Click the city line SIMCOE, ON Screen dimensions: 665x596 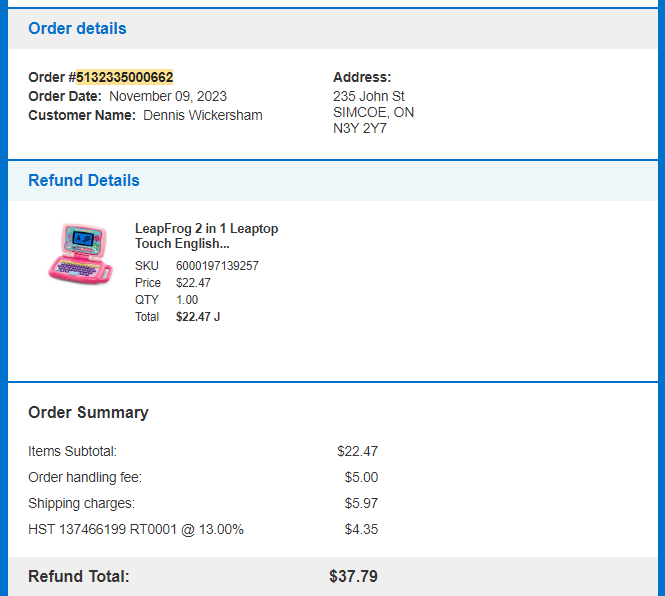point(373,112)
